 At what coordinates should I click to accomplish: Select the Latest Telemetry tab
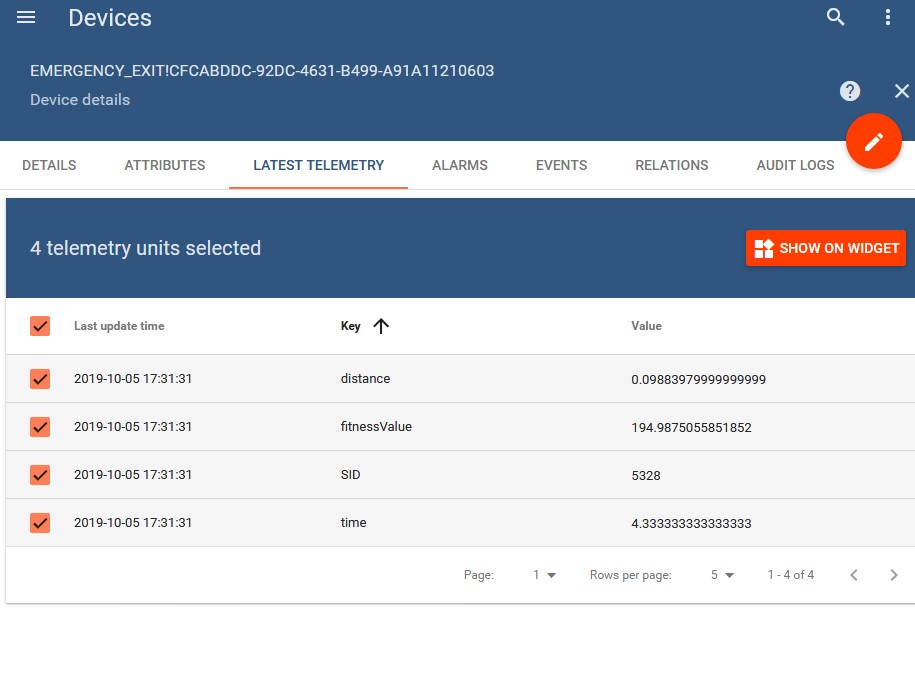pos(319,165)
